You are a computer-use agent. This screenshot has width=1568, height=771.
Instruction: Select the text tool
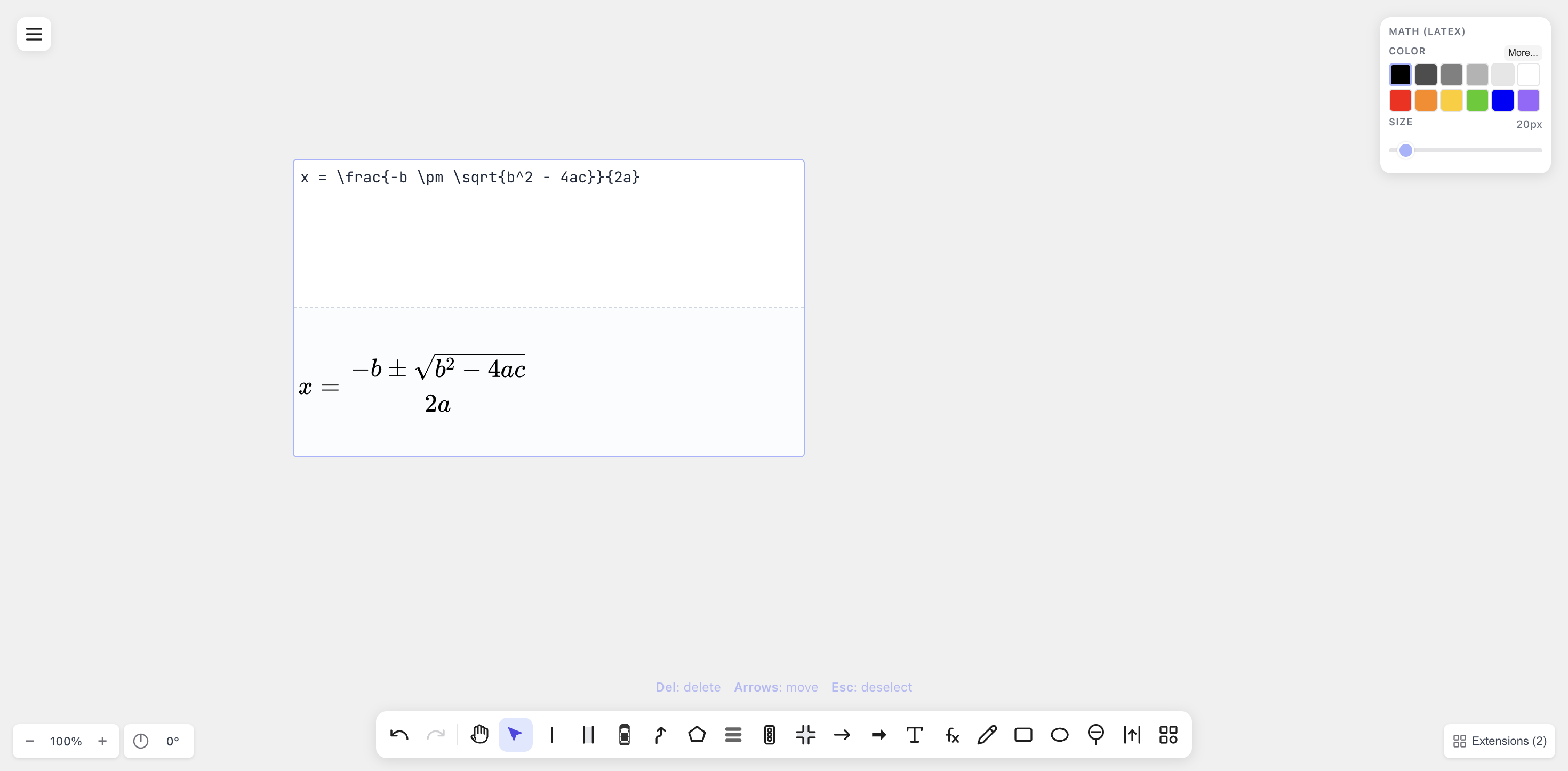coord(915,735)
